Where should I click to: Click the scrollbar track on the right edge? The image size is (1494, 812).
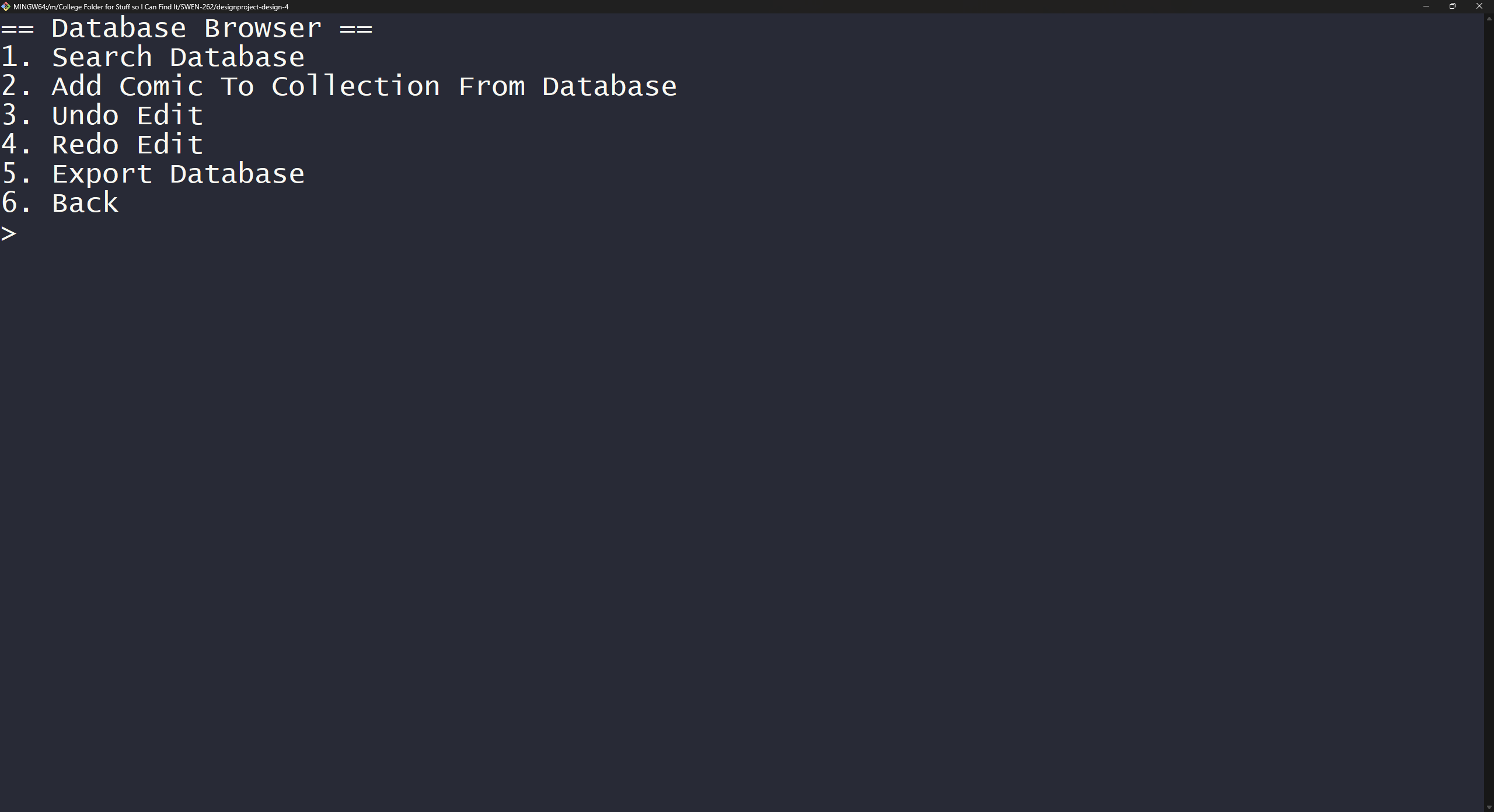1489,408
